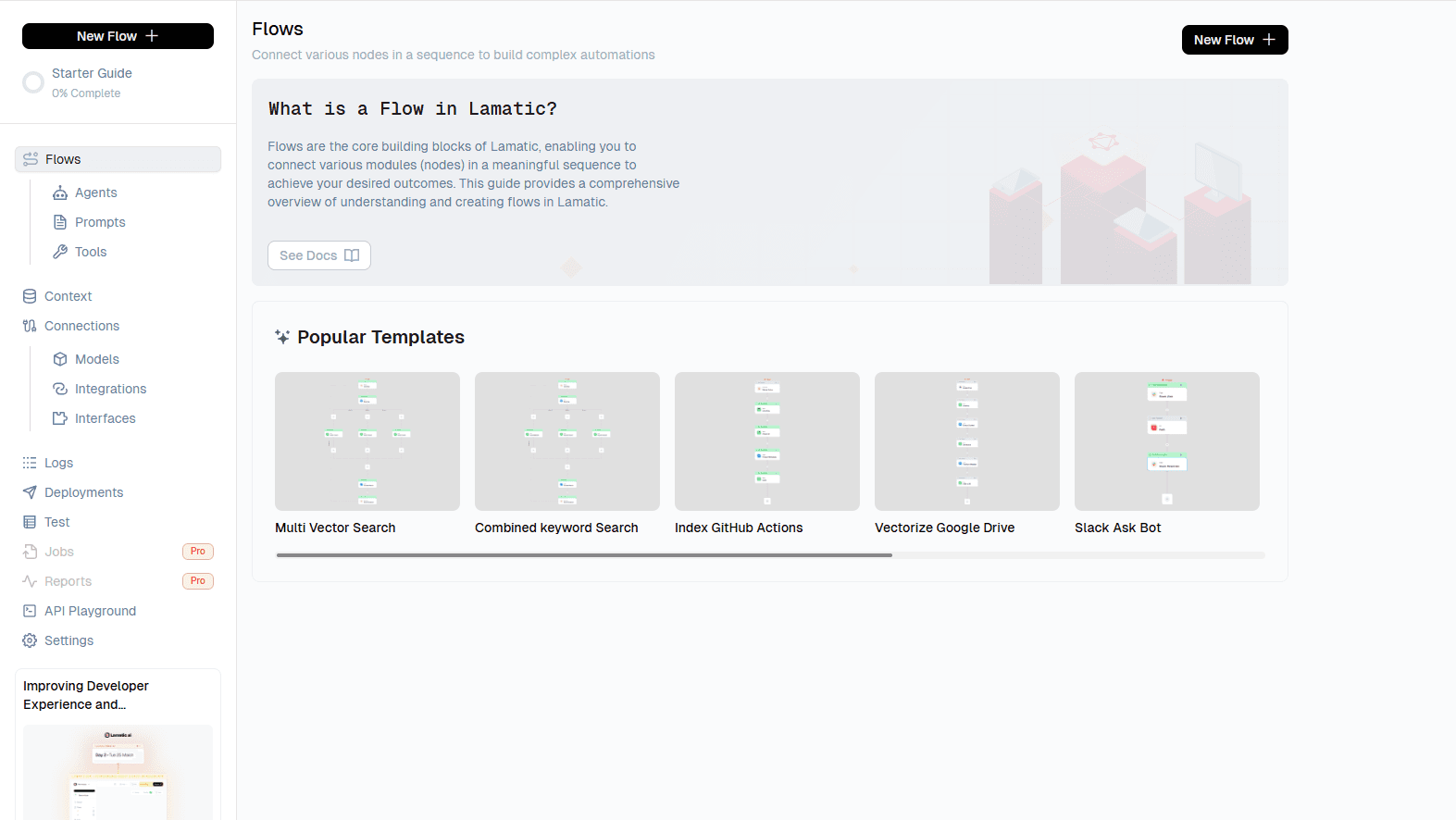Select the Tools wrench icon
Screen dimensions: 1456x820
pos(60,252)
